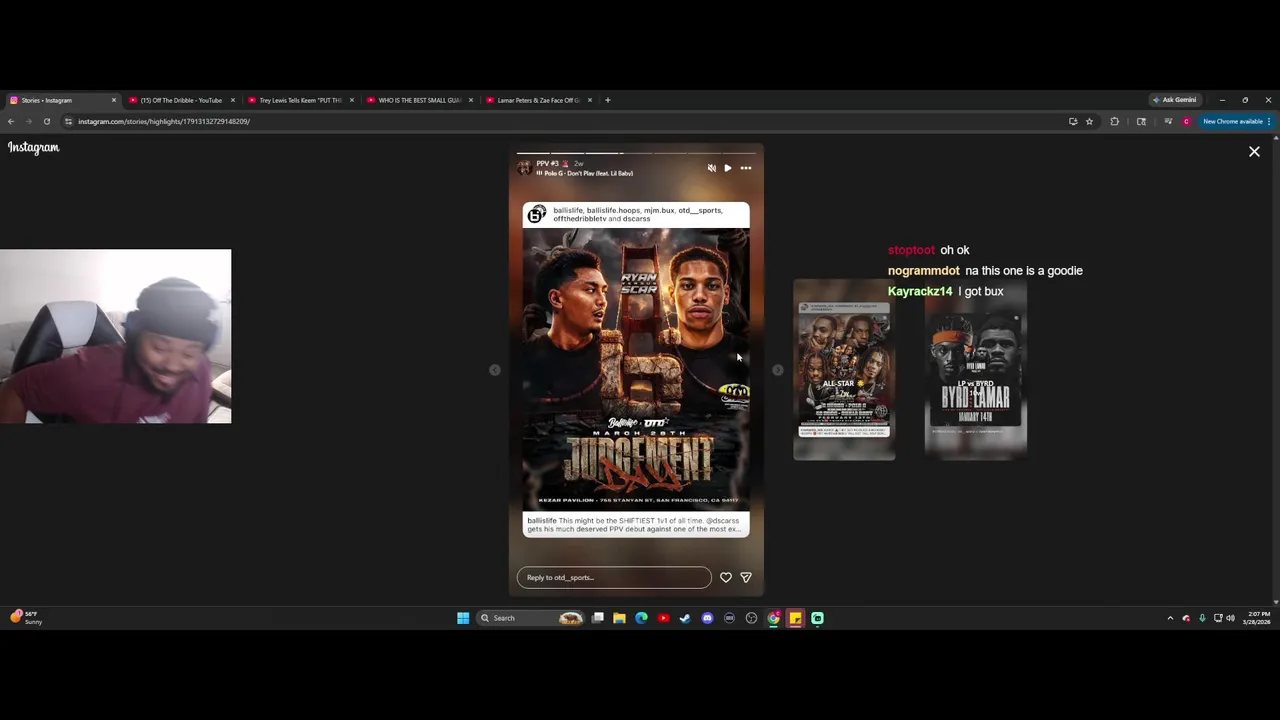Play the paused Instagram story
Screen dimensions: 1280x720
tap(728, 168)
